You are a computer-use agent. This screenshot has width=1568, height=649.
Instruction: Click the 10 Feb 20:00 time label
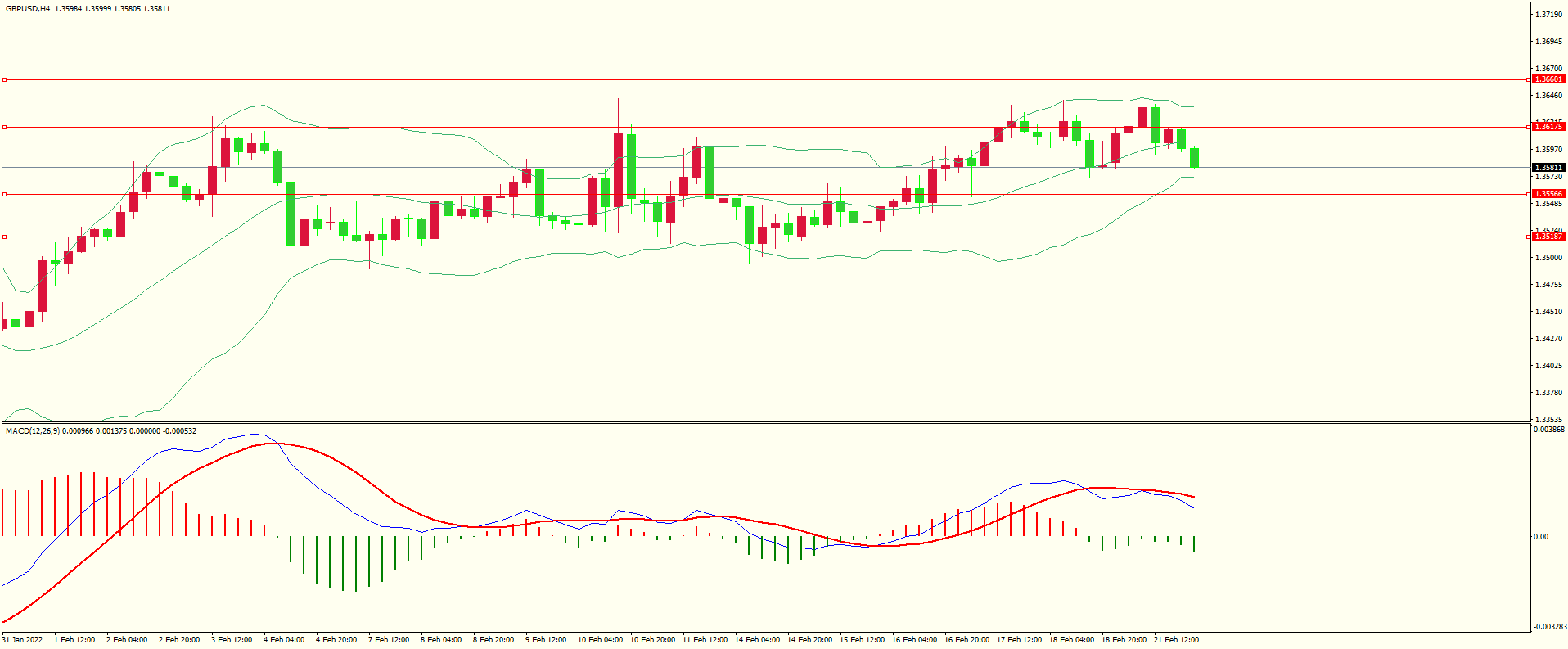pyautogui.click(x=652, y=640)
